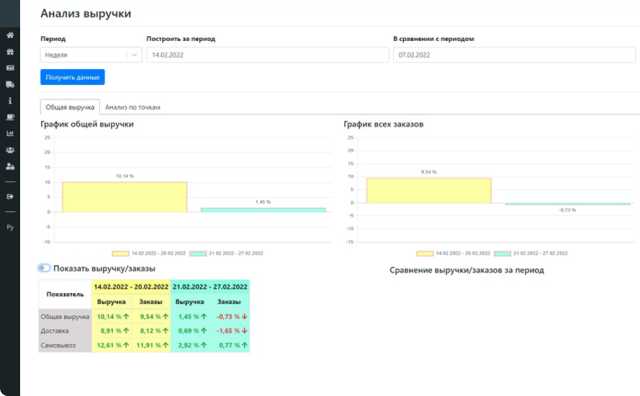Open the delivery truck icon in sidebar
The height and width of the screenshot is (396, 640).
click(x=10, y=85)
